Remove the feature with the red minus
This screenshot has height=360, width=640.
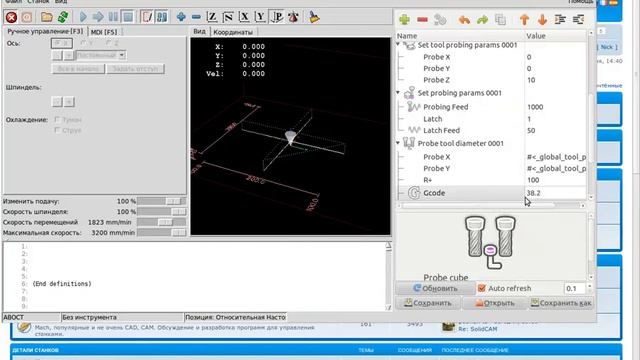pos(422,20)
